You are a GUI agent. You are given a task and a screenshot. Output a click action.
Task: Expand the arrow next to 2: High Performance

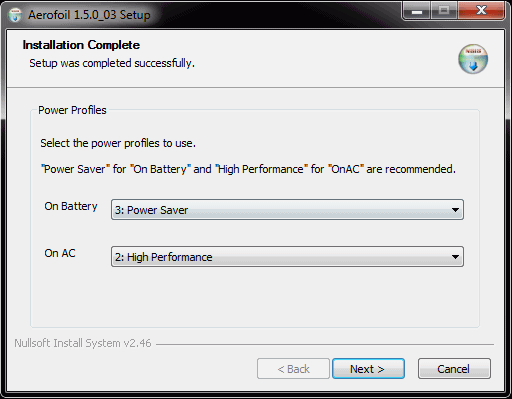(x=455, y=257)
